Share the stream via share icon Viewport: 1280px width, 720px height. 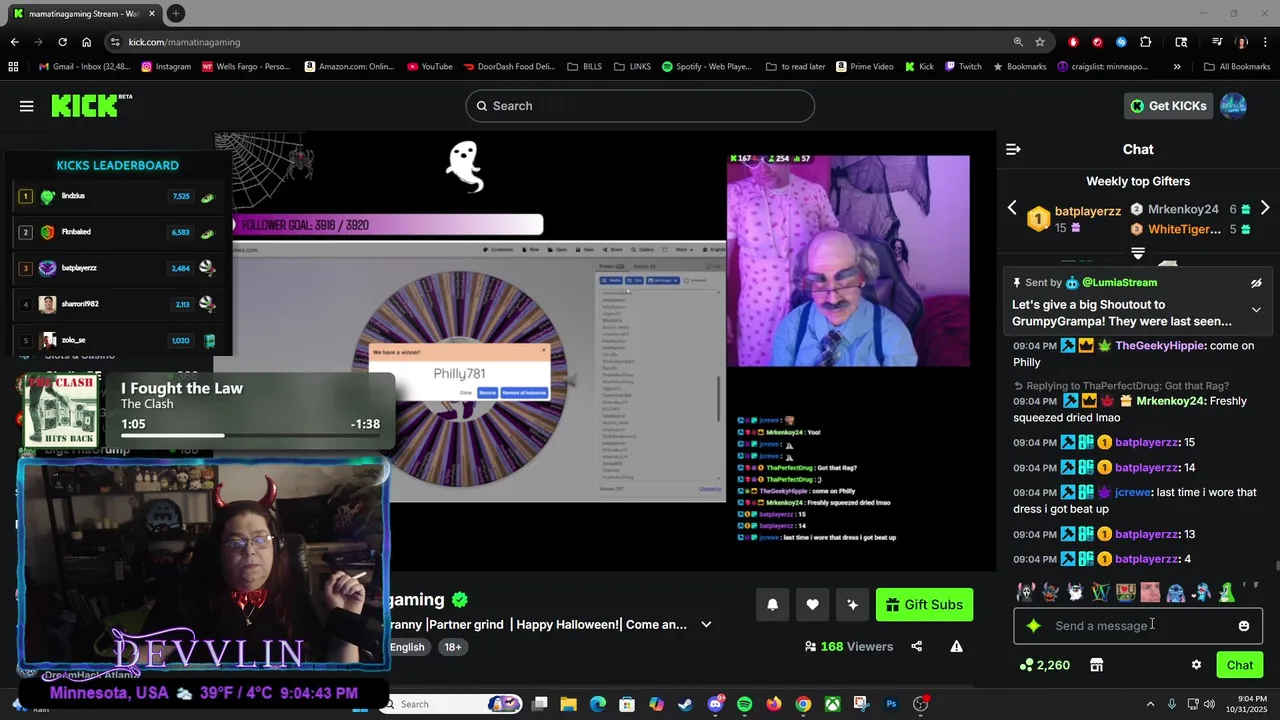[x=917, y=646]
